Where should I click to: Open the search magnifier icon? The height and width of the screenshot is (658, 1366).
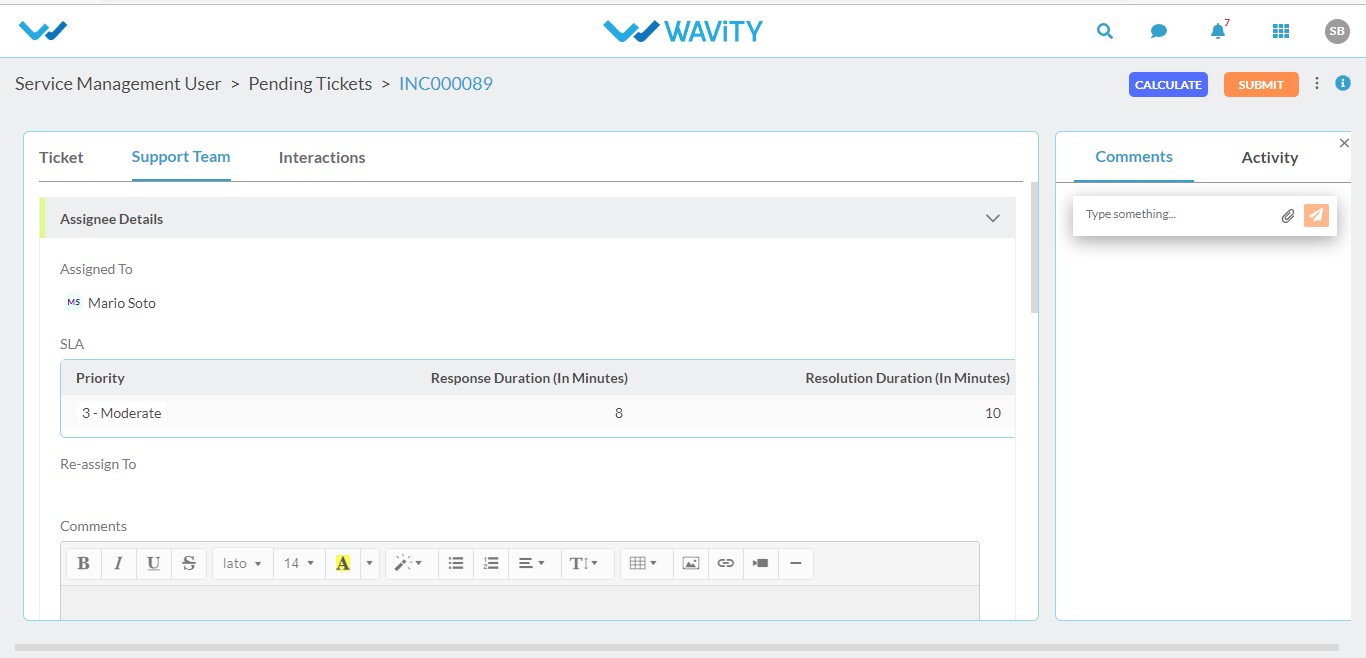(x=1105, y=31)
